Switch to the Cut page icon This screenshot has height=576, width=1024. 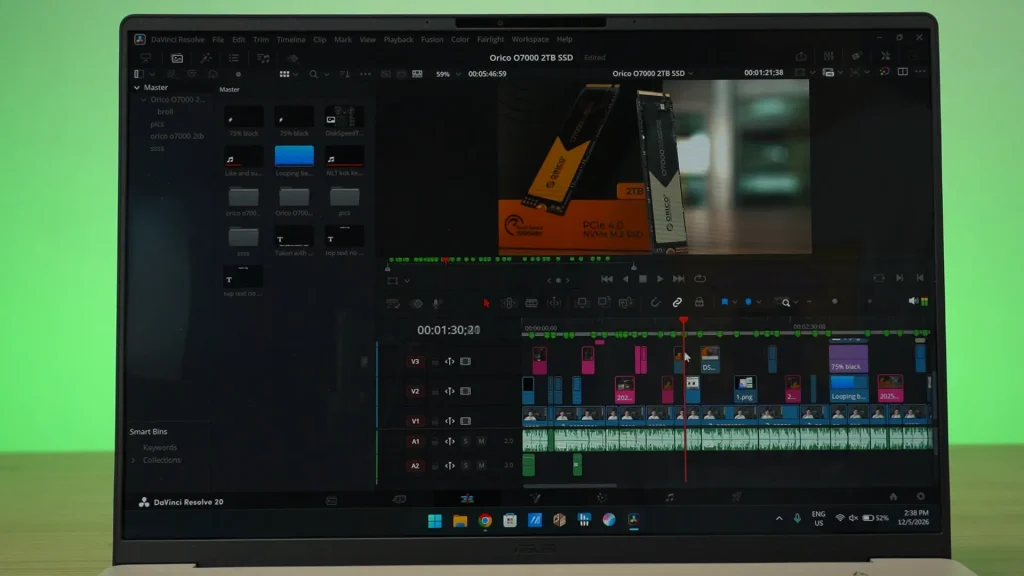[400, 499]
